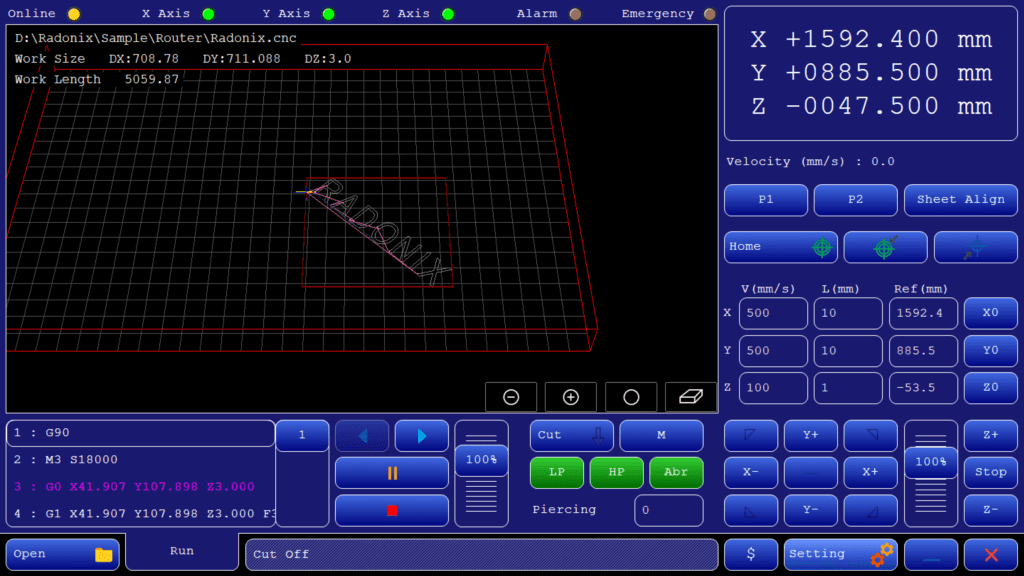
Task: Jog diagonally down-right
Action: coord(871,510)
